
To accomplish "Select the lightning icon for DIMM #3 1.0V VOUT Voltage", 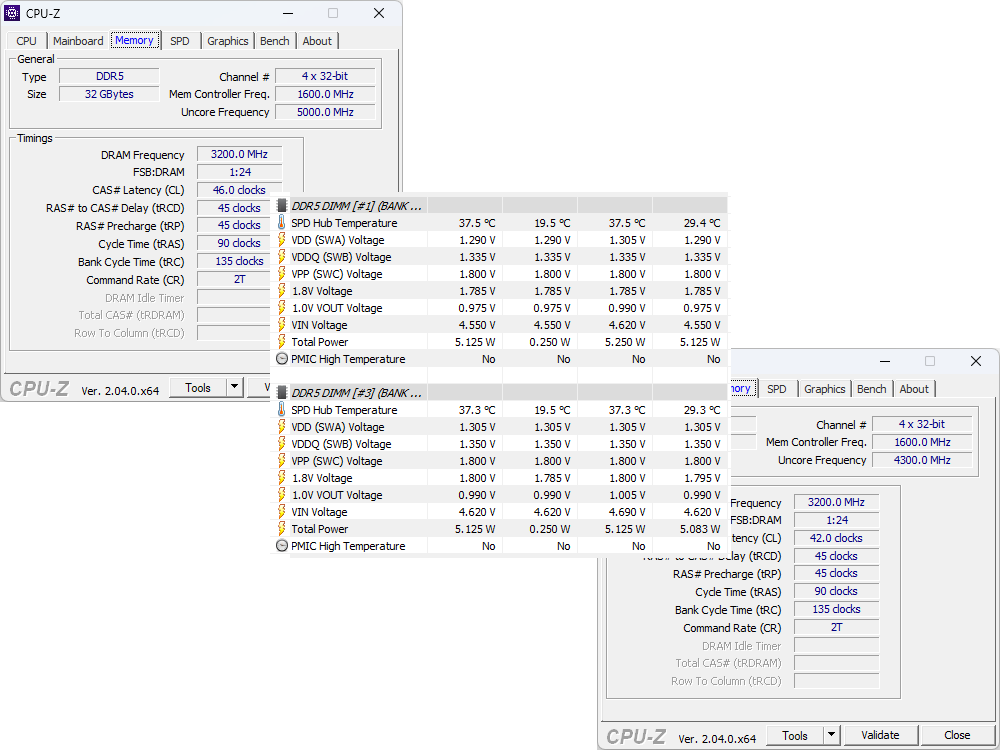I will (x=282, y=494).
